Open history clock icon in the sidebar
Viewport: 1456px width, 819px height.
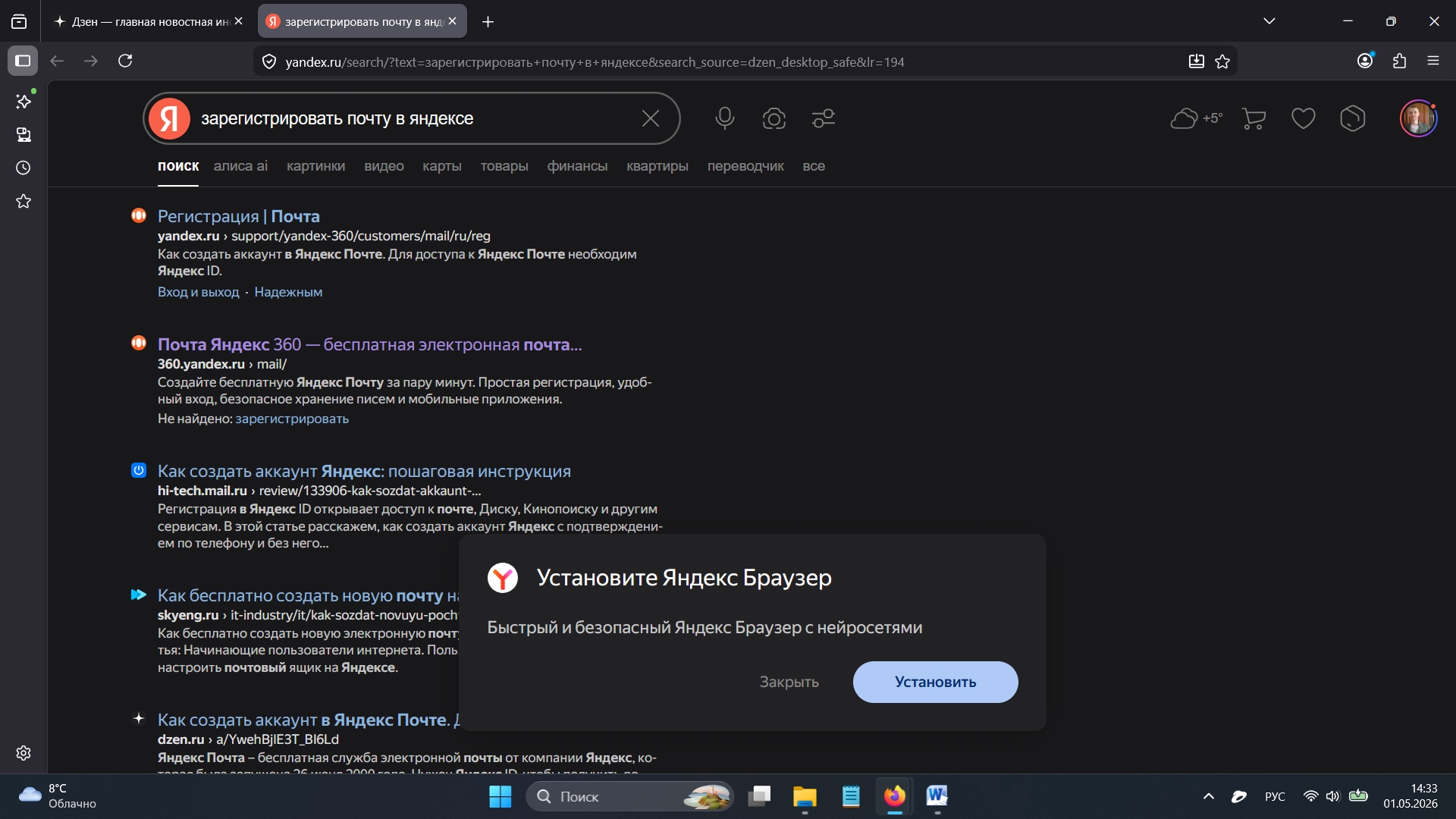tap(24, 168)
